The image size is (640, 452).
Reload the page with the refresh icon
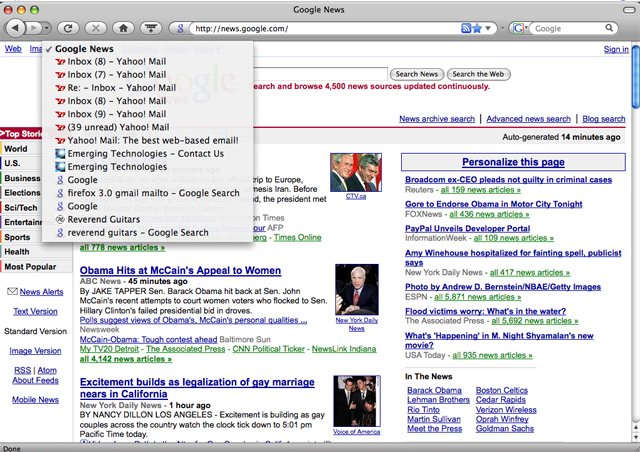click(x=68, y=28)
